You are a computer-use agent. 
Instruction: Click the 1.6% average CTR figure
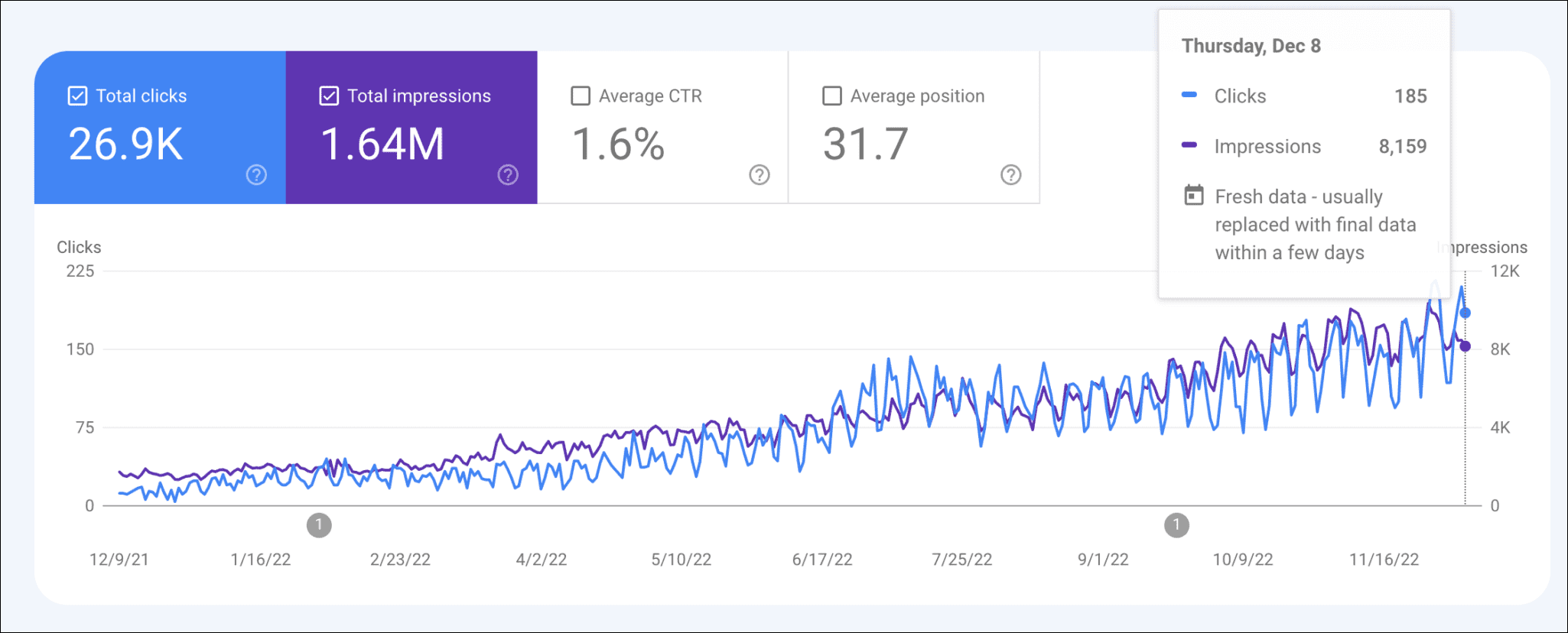tap(618, 144)
